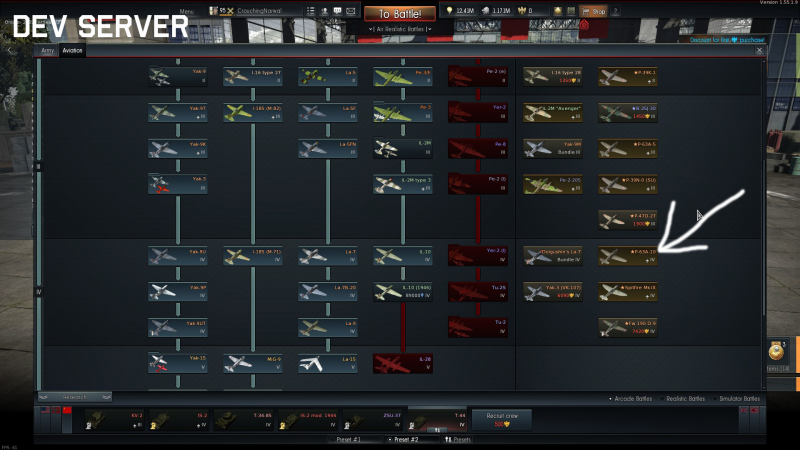Select the IL-2M type 3 aircraft card
Viewport: 800px width, 450px height.
tap(403, 184)
